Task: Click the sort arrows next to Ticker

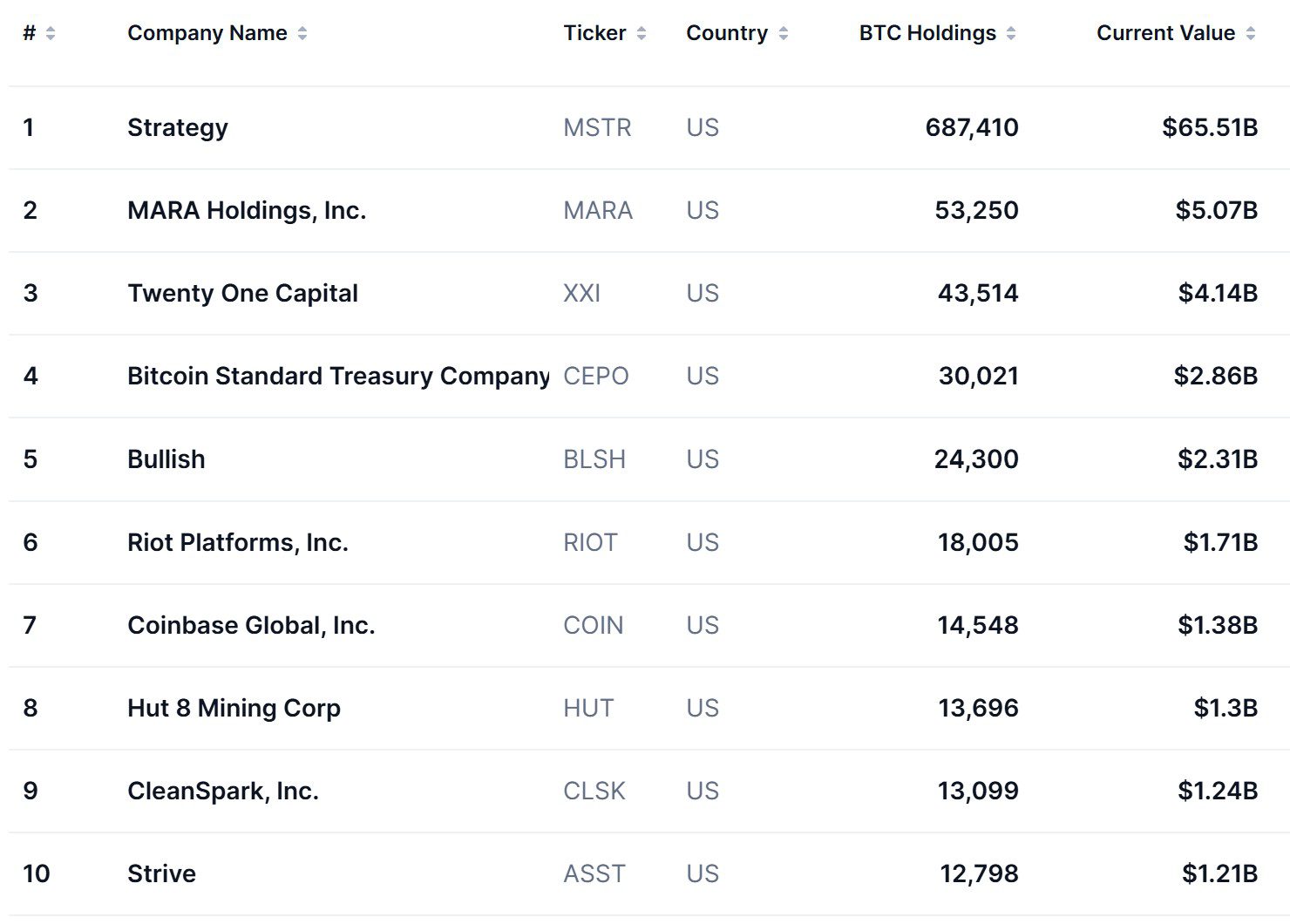Action: pos(642,33)
